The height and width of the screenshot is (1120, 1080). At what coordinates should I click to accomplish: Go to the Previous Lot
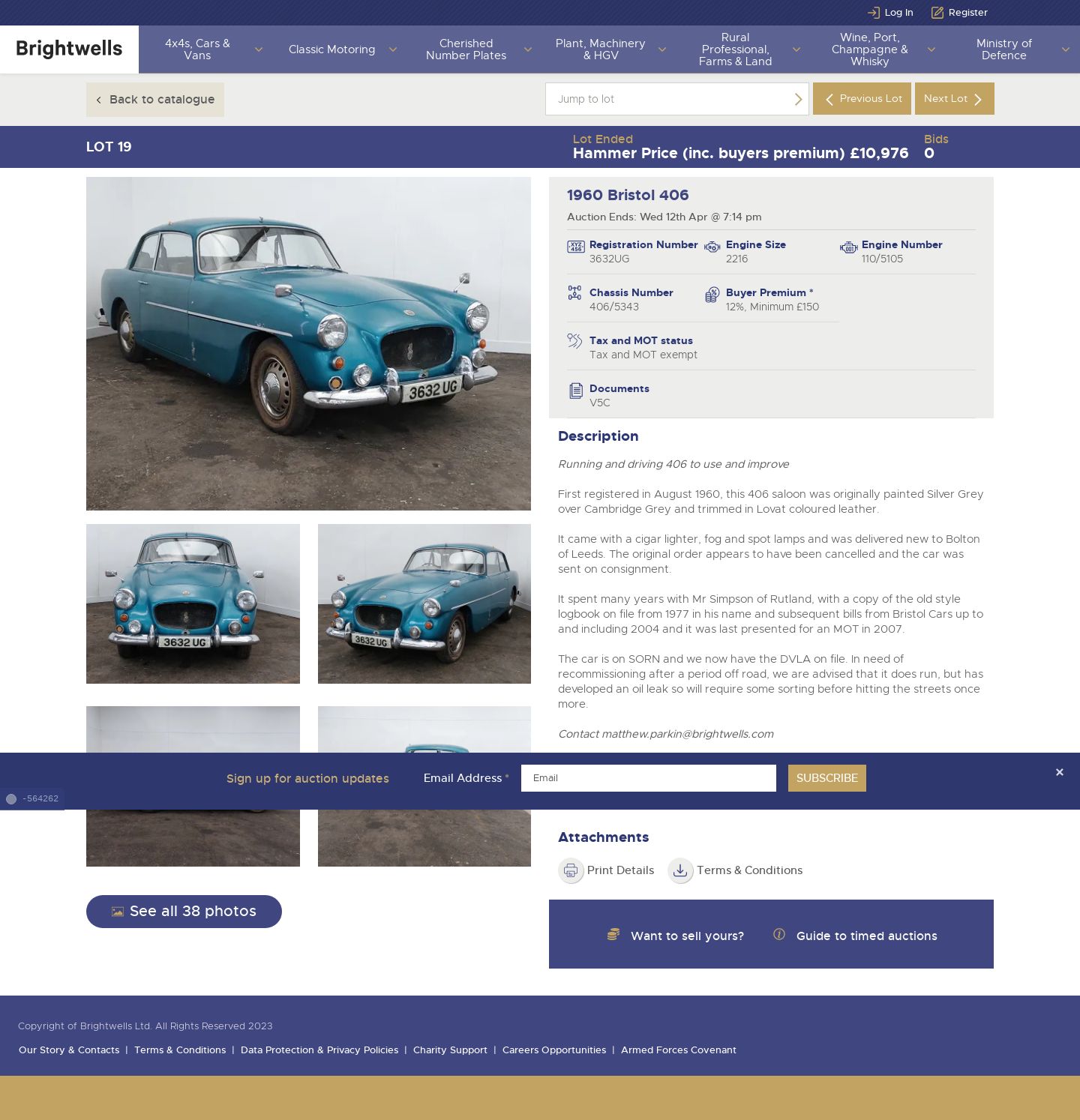pyautogui.click(x=862, y=99)
